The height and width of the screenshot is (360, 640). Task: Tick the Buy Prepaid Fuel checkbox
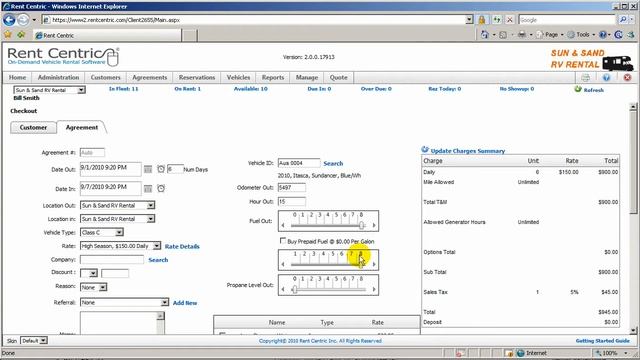(x=282, y=241)
